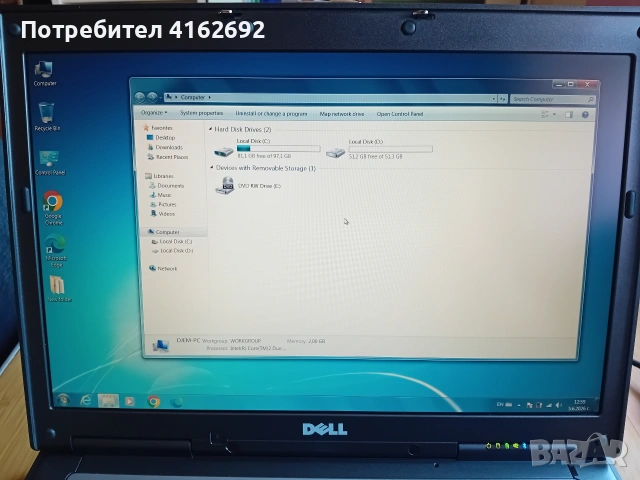Click the Windows Explorer taskbar button
The height and width of the screenshot is (480, 640).
point(108,401)
